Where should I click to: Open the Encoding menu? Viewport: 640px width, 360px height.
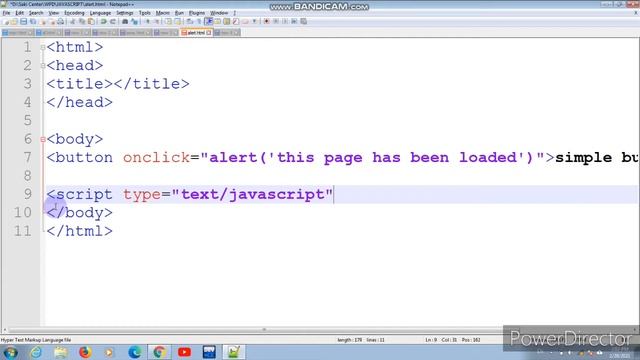(74, 13)
